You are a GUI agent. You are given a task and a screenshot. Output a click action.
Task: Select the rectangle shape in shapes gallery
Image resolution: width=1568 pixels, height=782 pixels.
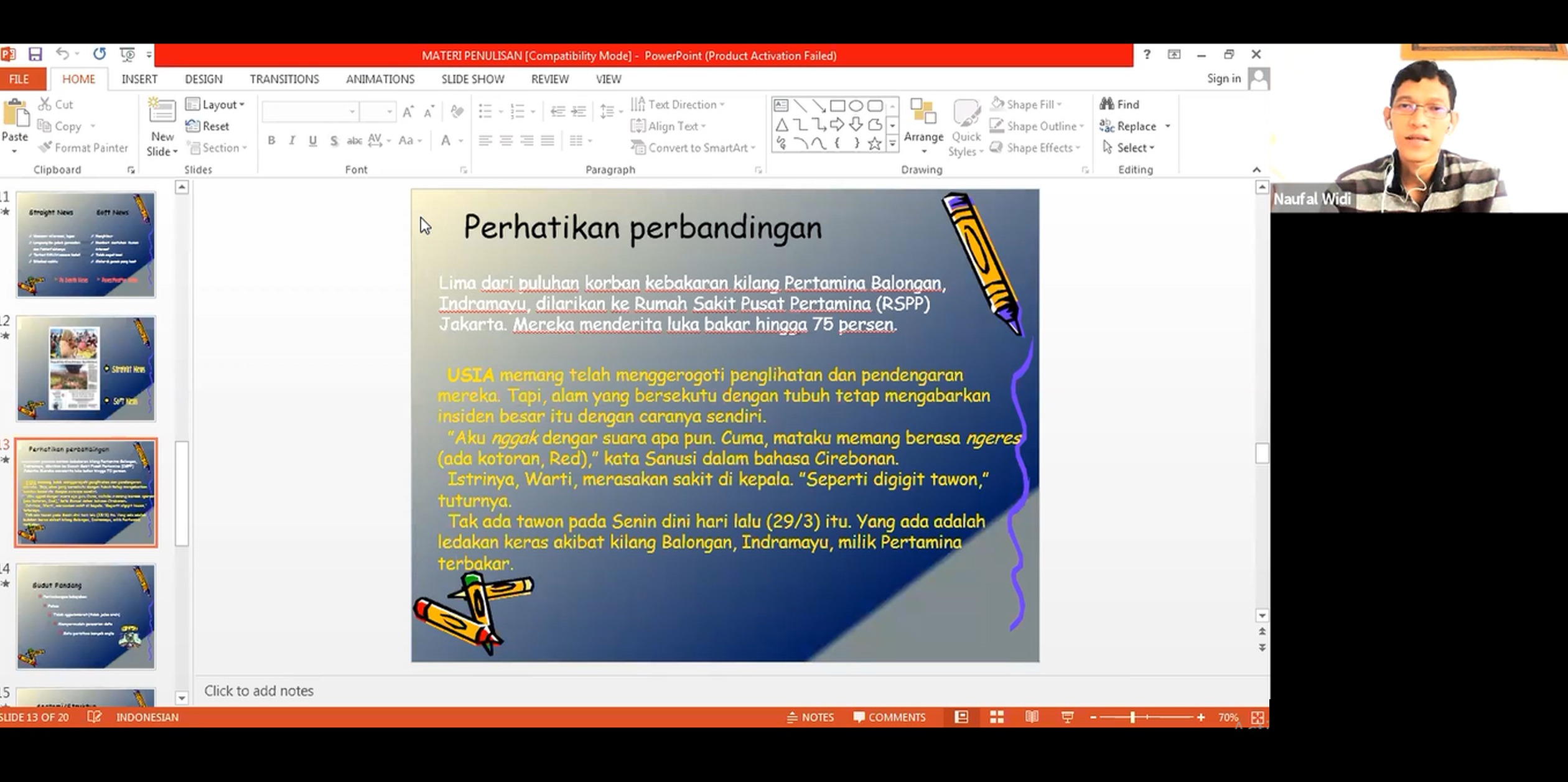[838, 106]
